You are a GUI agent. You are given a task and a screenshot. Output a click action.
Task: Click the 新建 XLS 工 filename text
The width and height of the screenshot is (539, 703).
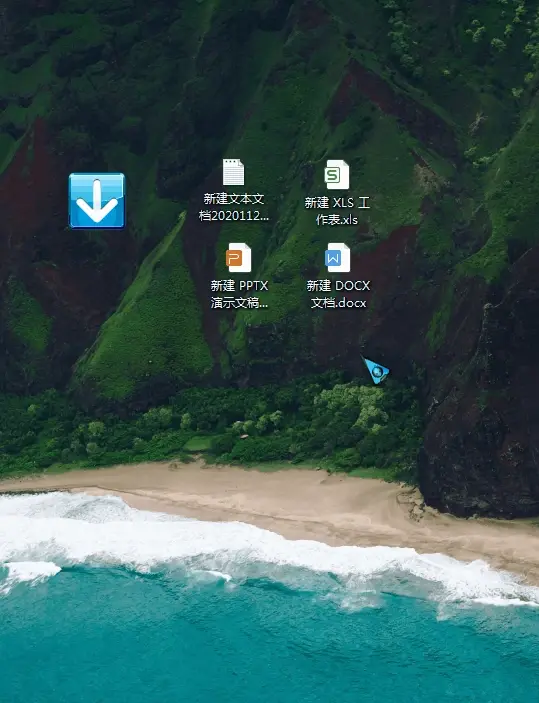337,203
